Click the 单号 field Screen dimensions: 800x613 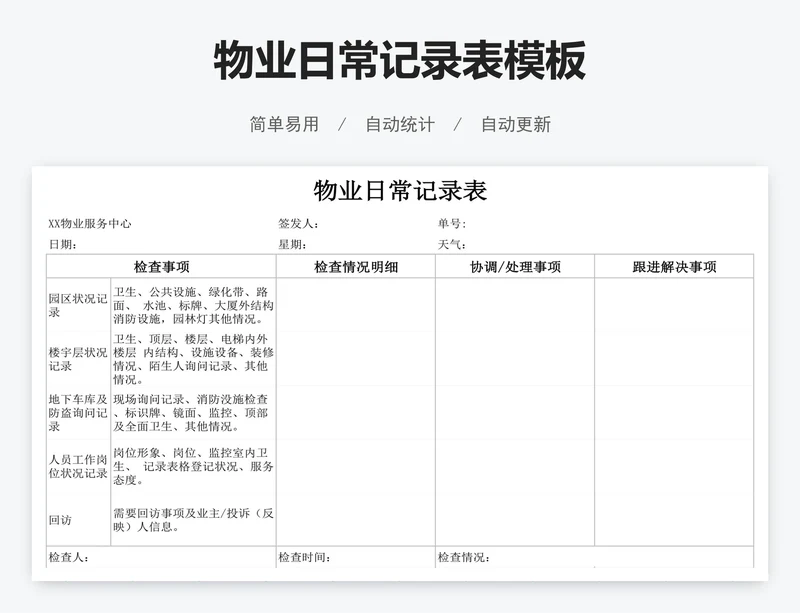tap(452, 224)
